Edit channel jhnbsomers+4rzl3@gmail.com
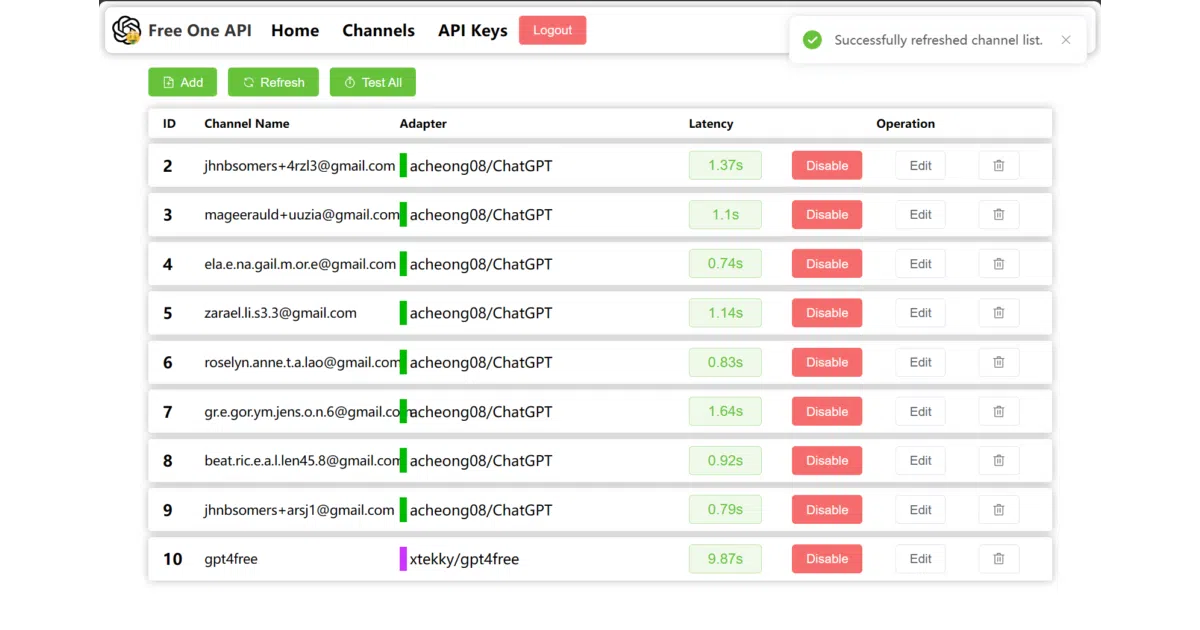1200x630 pixels. [x=920, y=166]
